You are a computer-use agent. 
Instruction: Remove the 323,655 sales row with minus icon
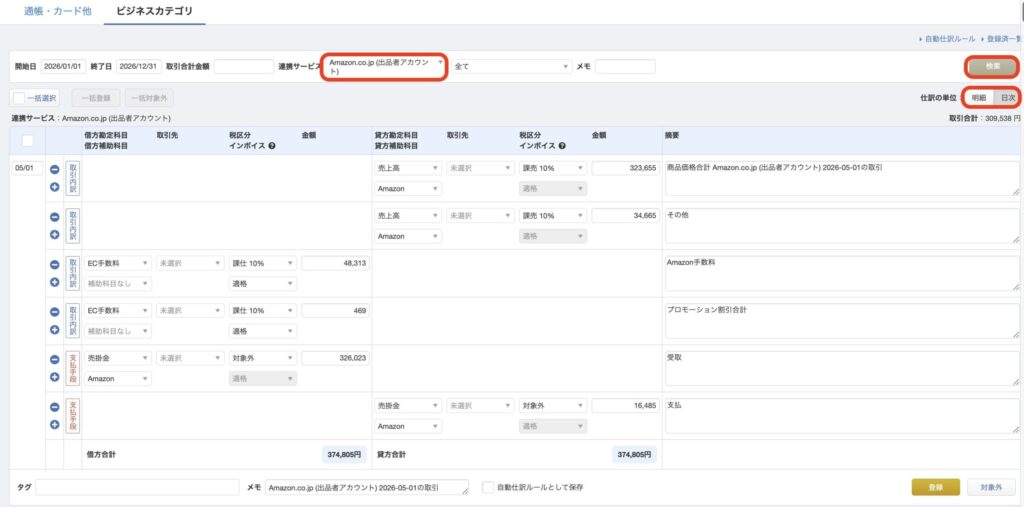(55, 169)
